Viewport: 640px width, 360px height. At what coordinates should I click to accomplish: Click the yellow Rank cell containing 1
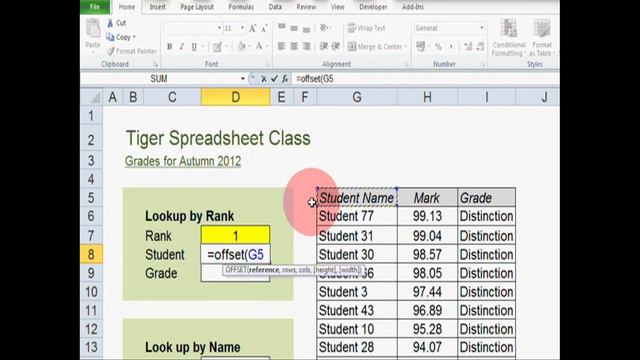236,236
